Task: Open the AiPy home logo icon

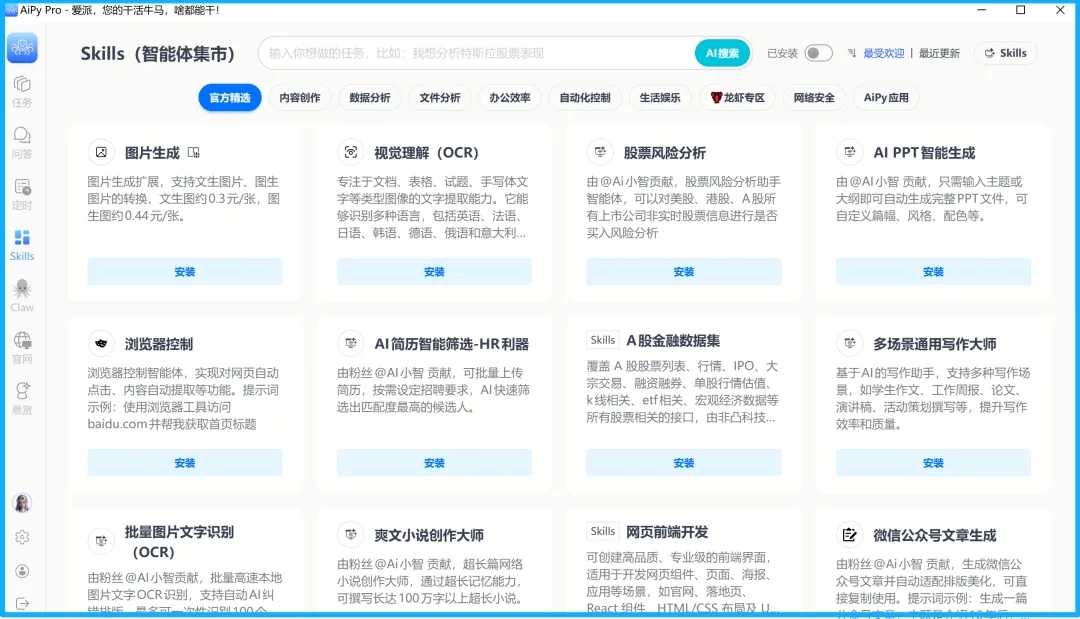Action: tap(22, 48)
